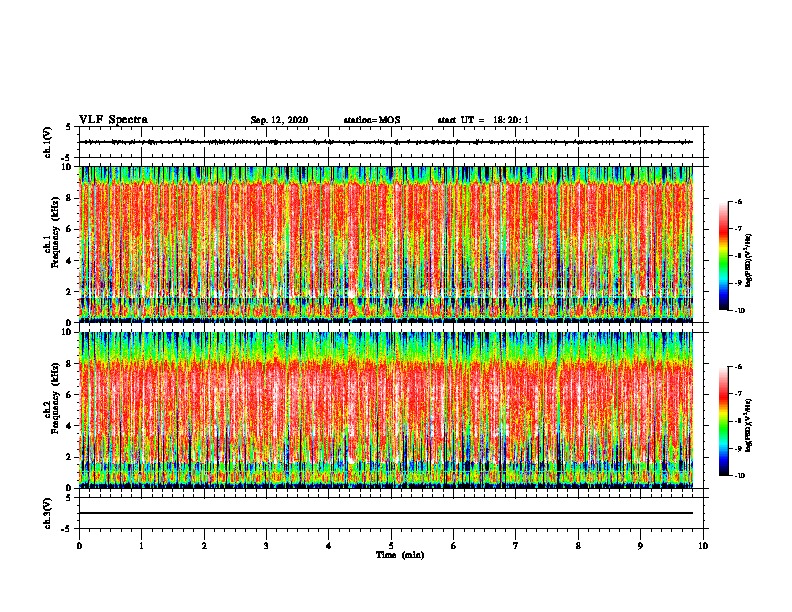Click the 'Time (min)' axis label
The width and height of the screenshot is (792, 612).
pos(400,555)
